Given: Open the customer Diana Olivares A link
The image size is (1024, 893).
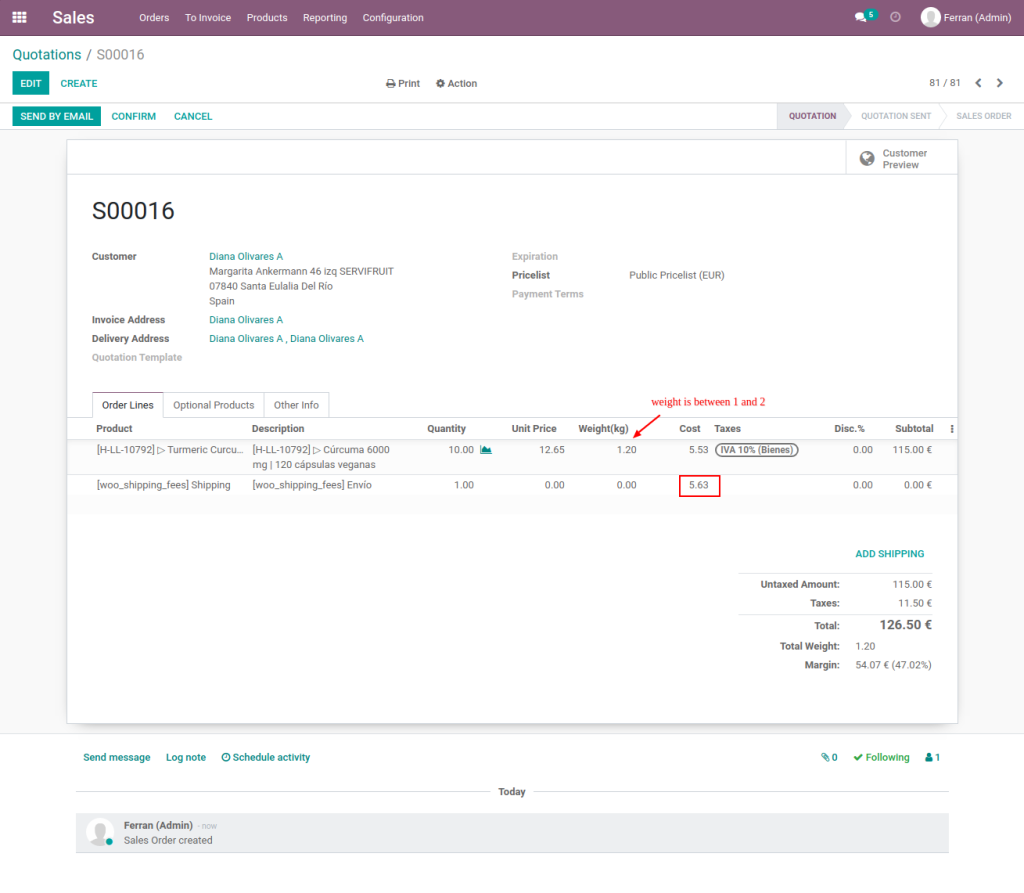Looking at the screenshot, I should [246, 256].
